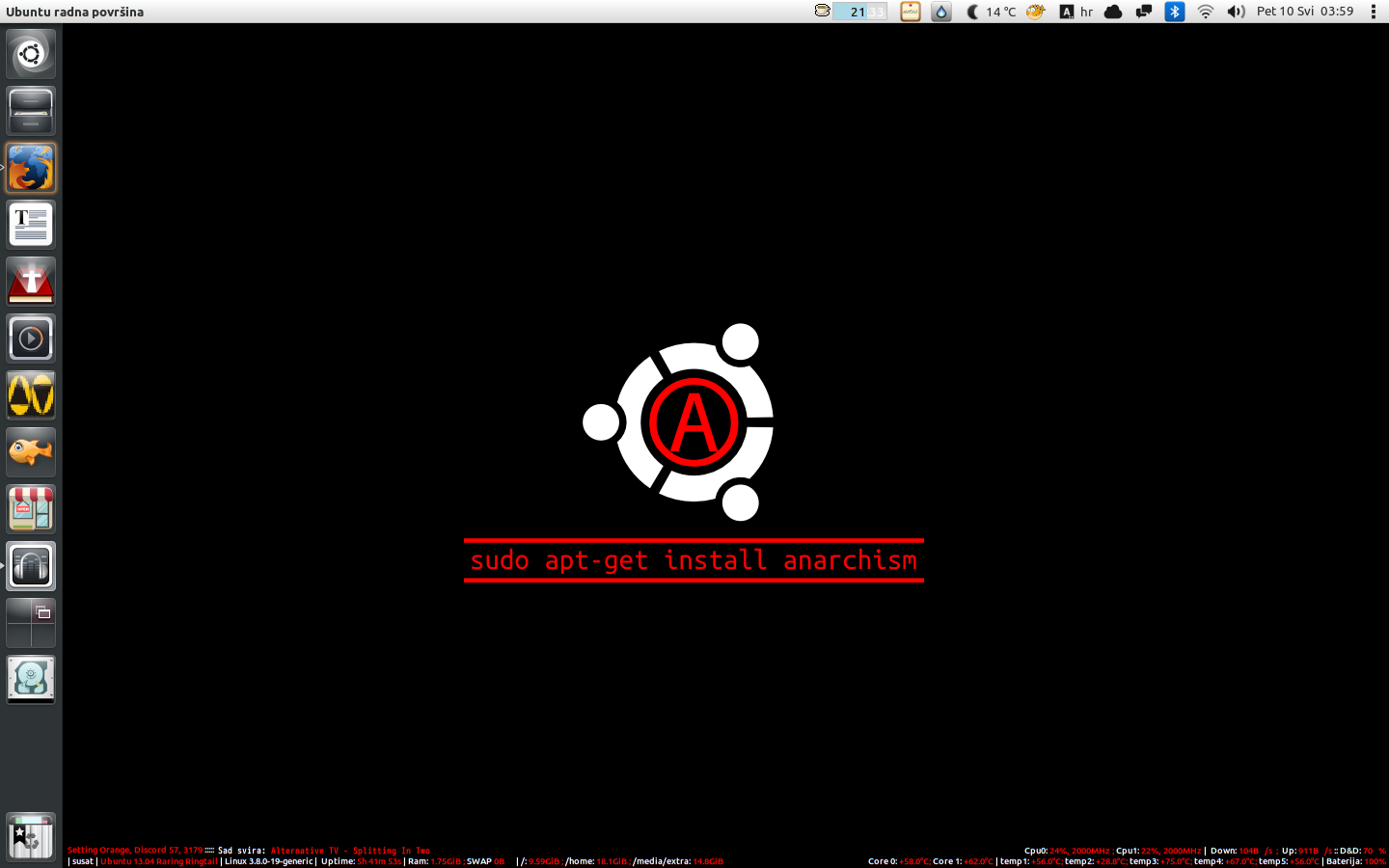Click the blue 21:33 timer indicator
1389x868 pixels.
coord(859,12)
